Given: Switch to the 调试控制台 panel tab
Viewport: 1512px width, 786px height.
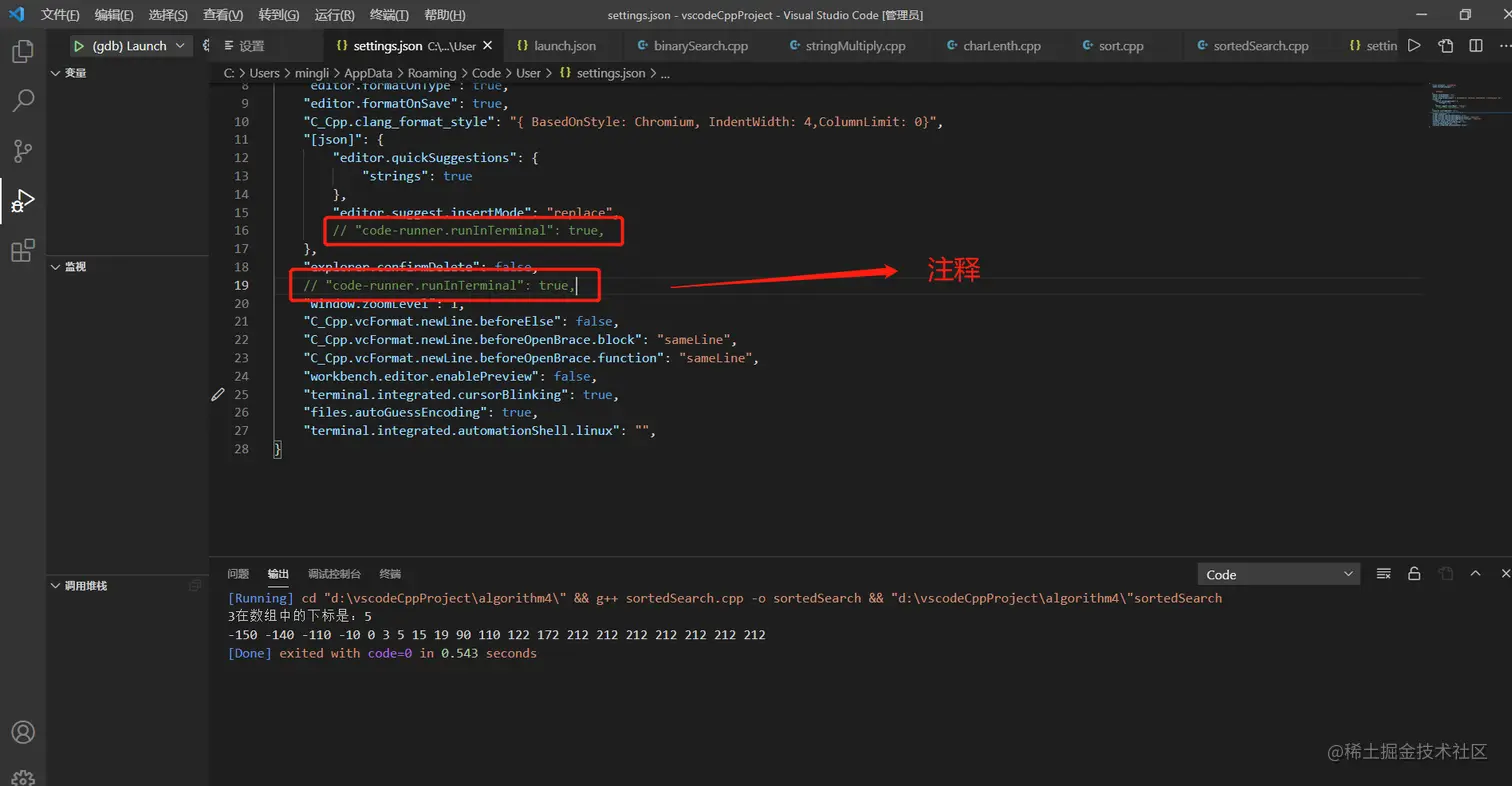Looking at the screenshot, I should pos(334,574).
